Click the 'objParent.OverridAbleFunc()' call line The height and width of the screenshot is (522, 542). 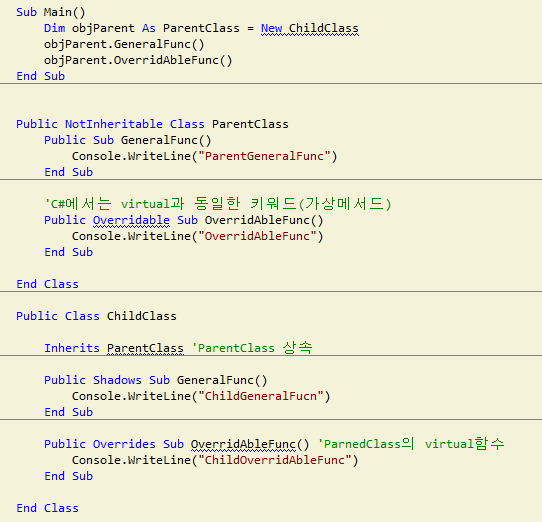coord(138,60)
